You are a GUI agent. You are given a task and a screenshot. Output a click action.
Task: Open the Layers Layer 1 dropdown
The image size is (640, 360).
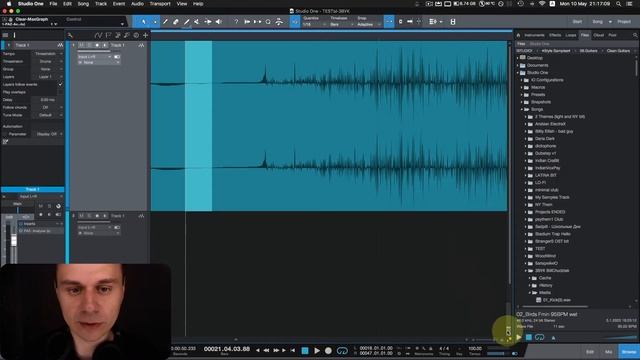(48, 77)
